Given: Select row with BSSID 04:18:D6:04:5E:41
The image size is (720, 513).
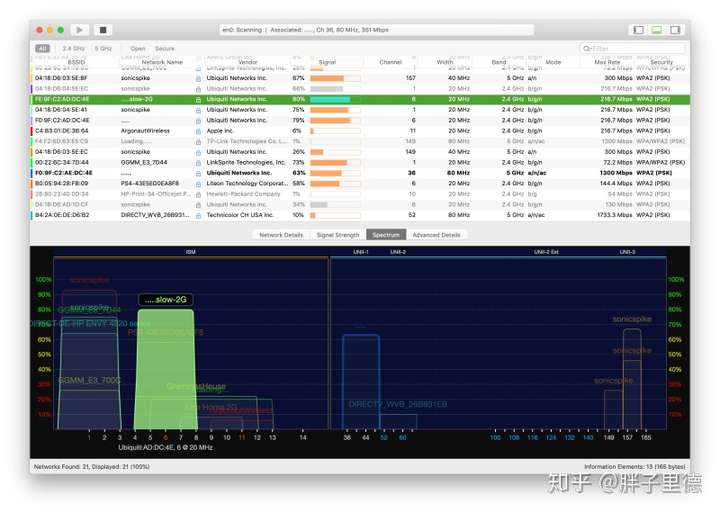Looking at the screenshot, I should pos(360,110).
